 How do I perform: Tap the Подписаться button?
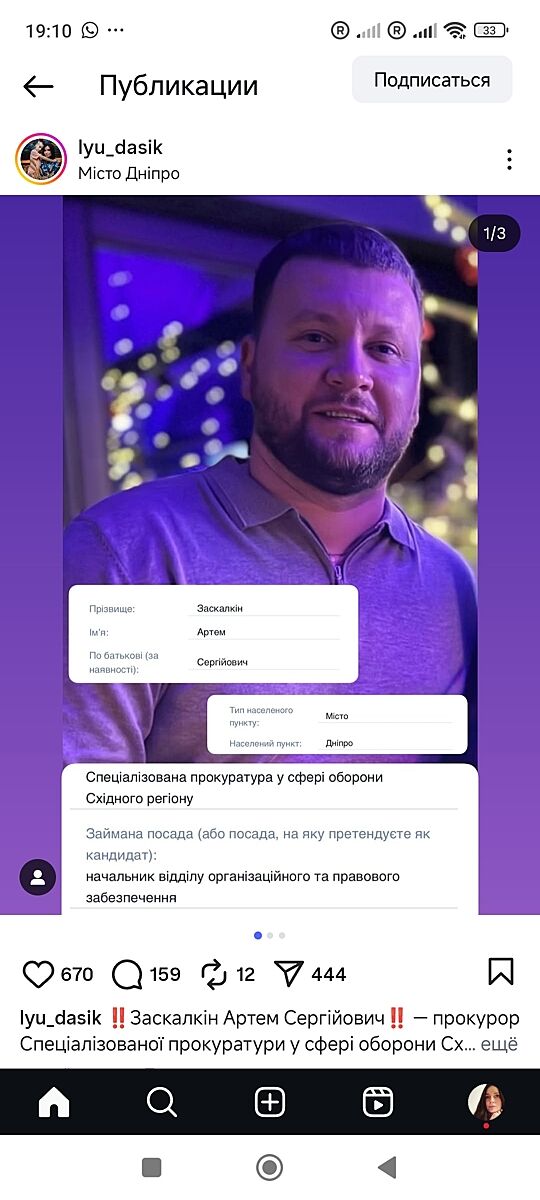[x=432, y=80]
